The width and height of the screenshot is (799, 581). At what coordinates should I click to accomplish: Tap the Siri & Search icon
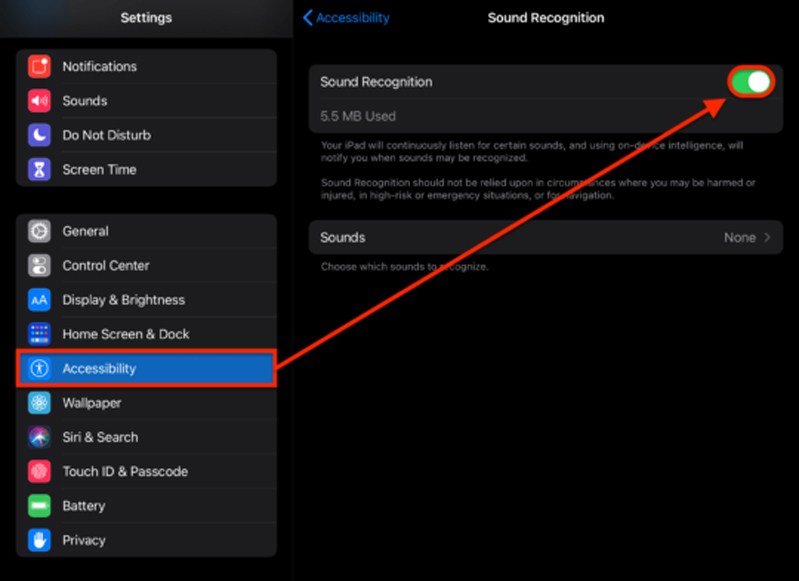tap(39, 437)
